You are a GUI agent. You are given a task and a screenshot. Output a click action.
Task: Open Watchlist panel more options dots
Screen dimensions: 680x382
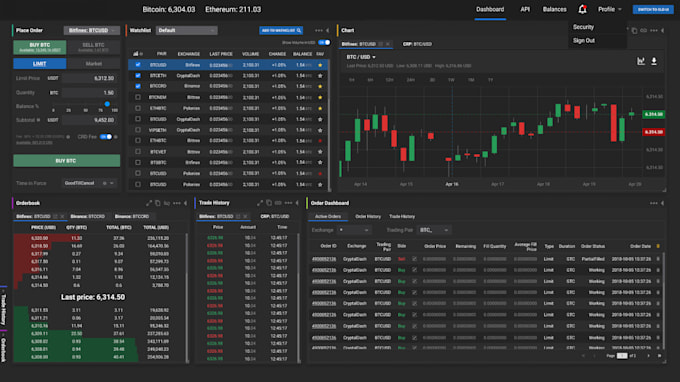pos(319,30)
